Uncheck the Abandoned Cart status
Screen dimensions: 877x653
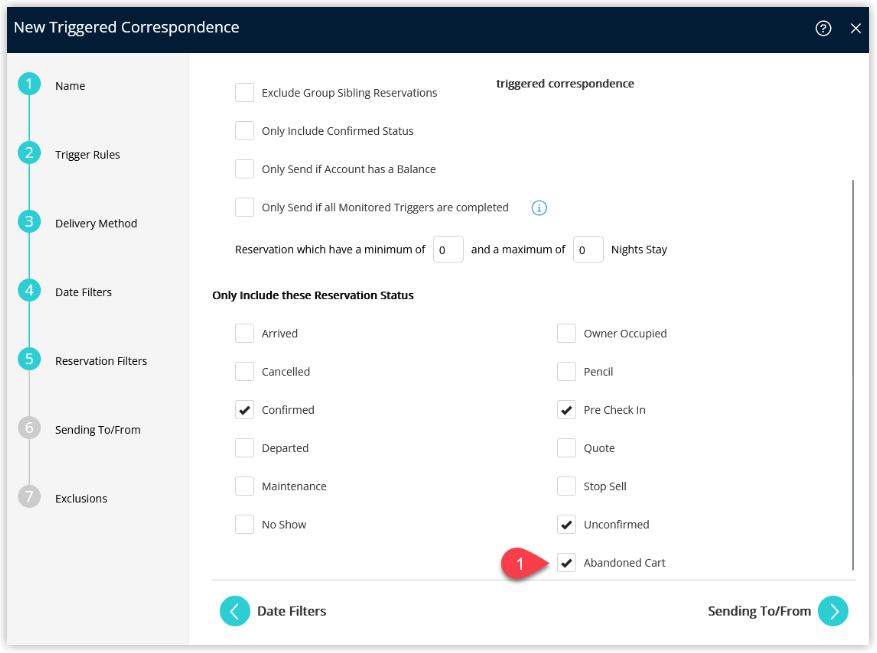(x=566, y=563)
